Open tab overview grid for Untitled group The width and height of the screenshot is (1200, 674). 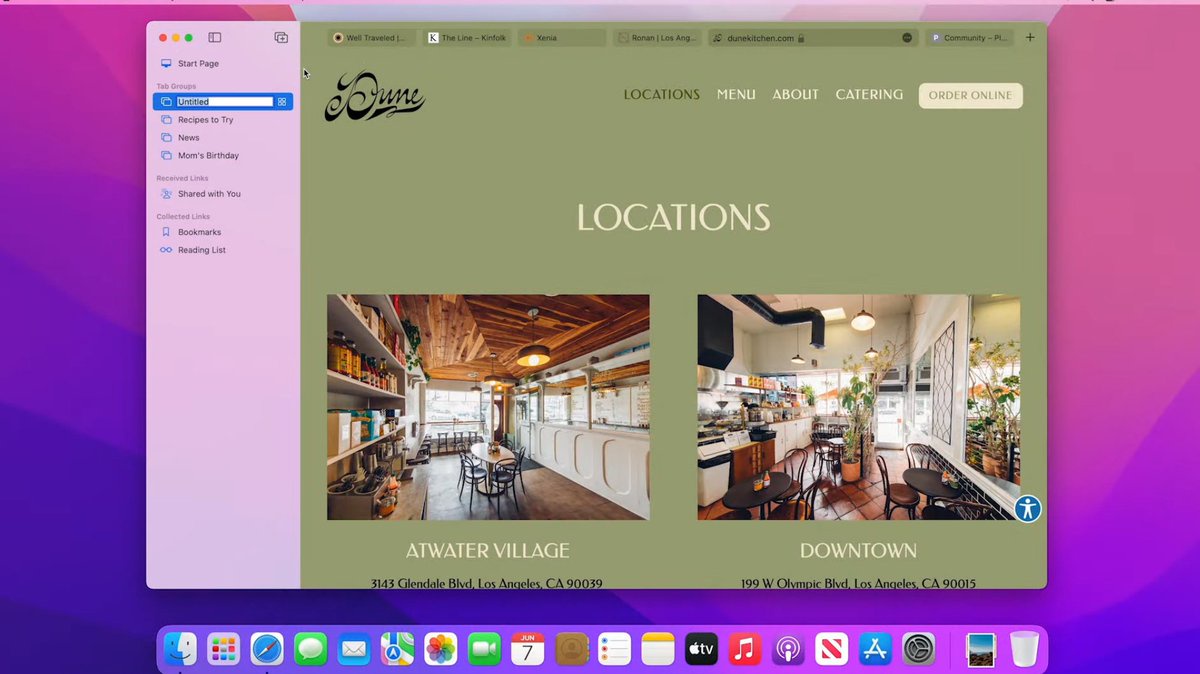click(282, 102)
